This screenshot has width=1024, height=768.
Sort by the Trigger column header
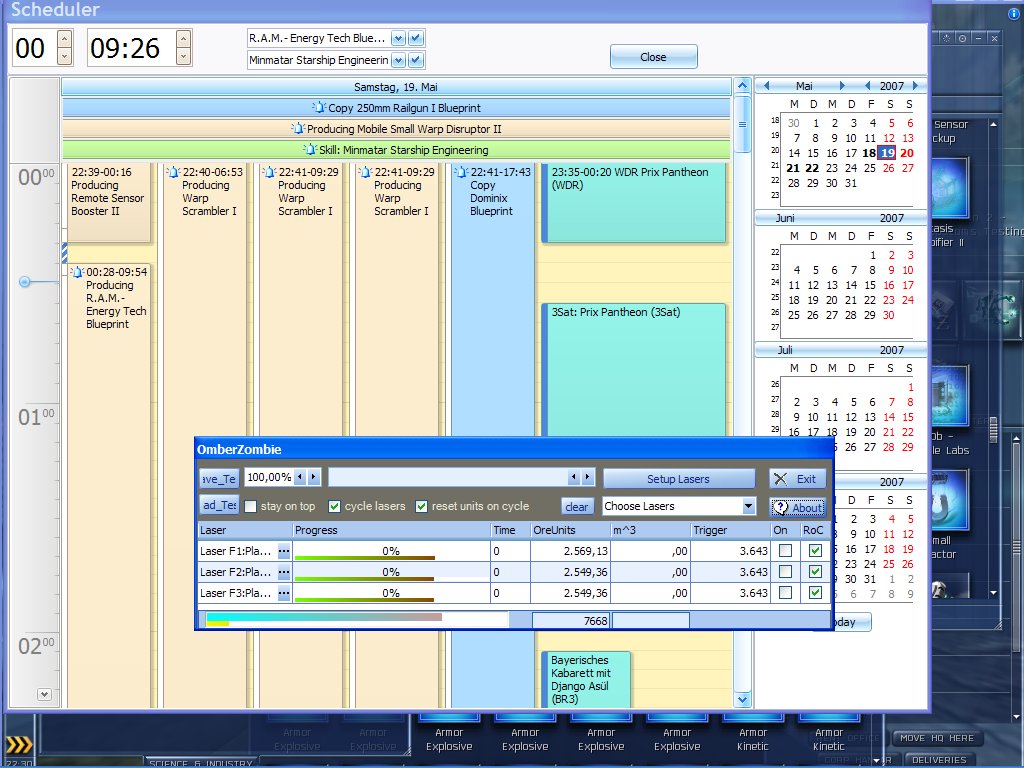coord(730,530)
